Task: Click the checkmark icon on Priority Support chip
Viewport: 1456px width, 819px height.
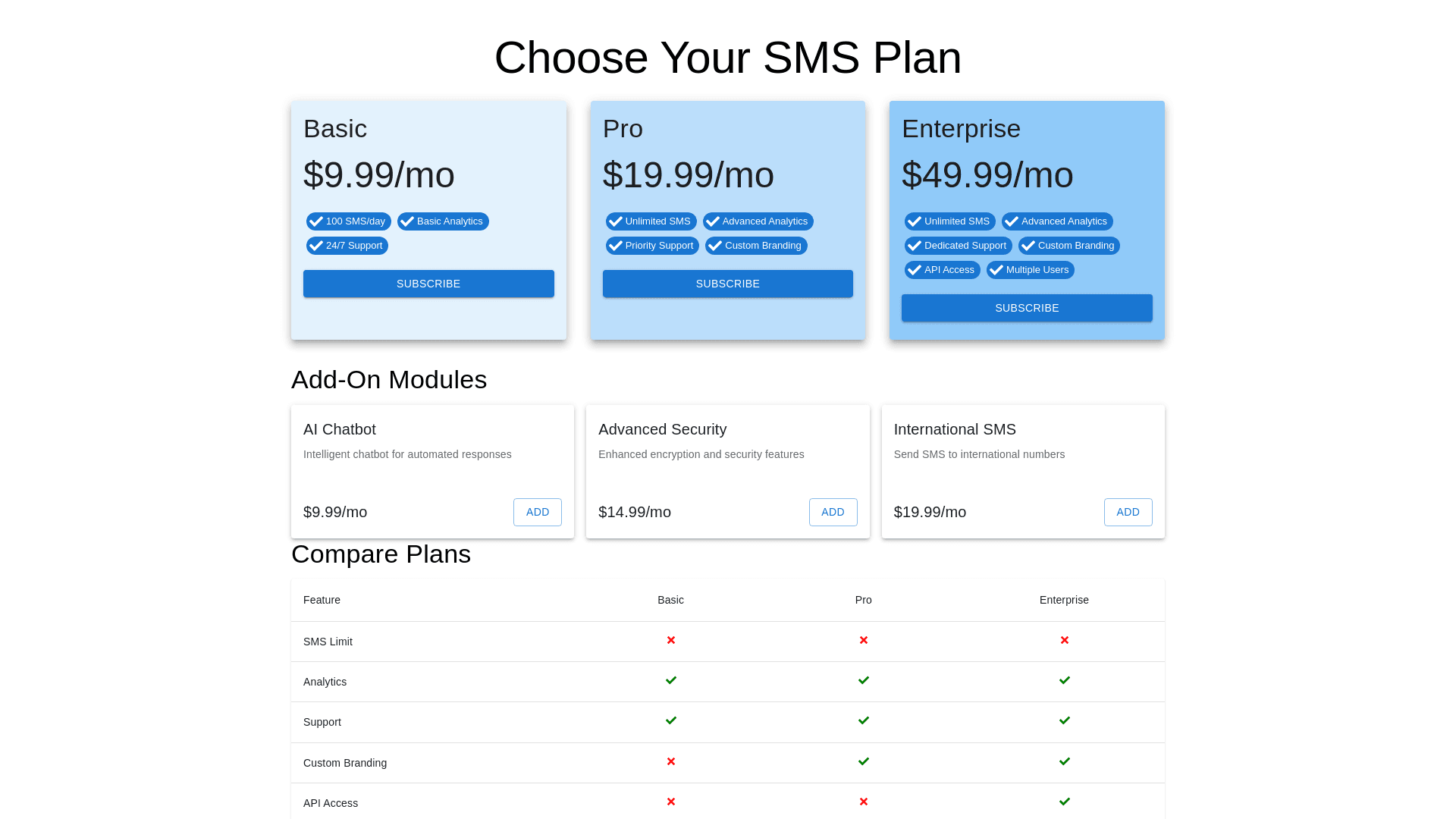Action: 616,246
